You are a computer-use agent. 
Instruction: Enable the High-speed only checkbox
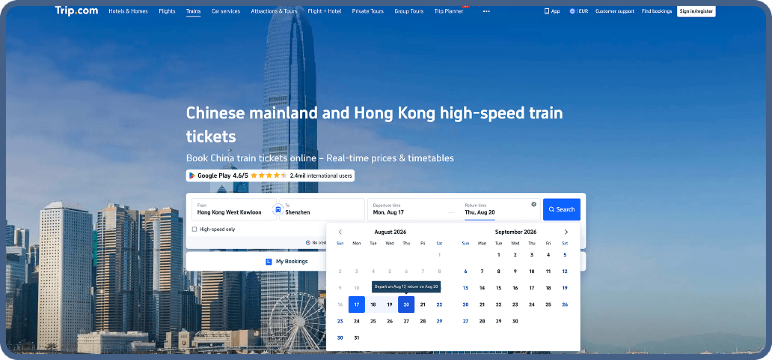pyautogui.click(x=194, y=229)
